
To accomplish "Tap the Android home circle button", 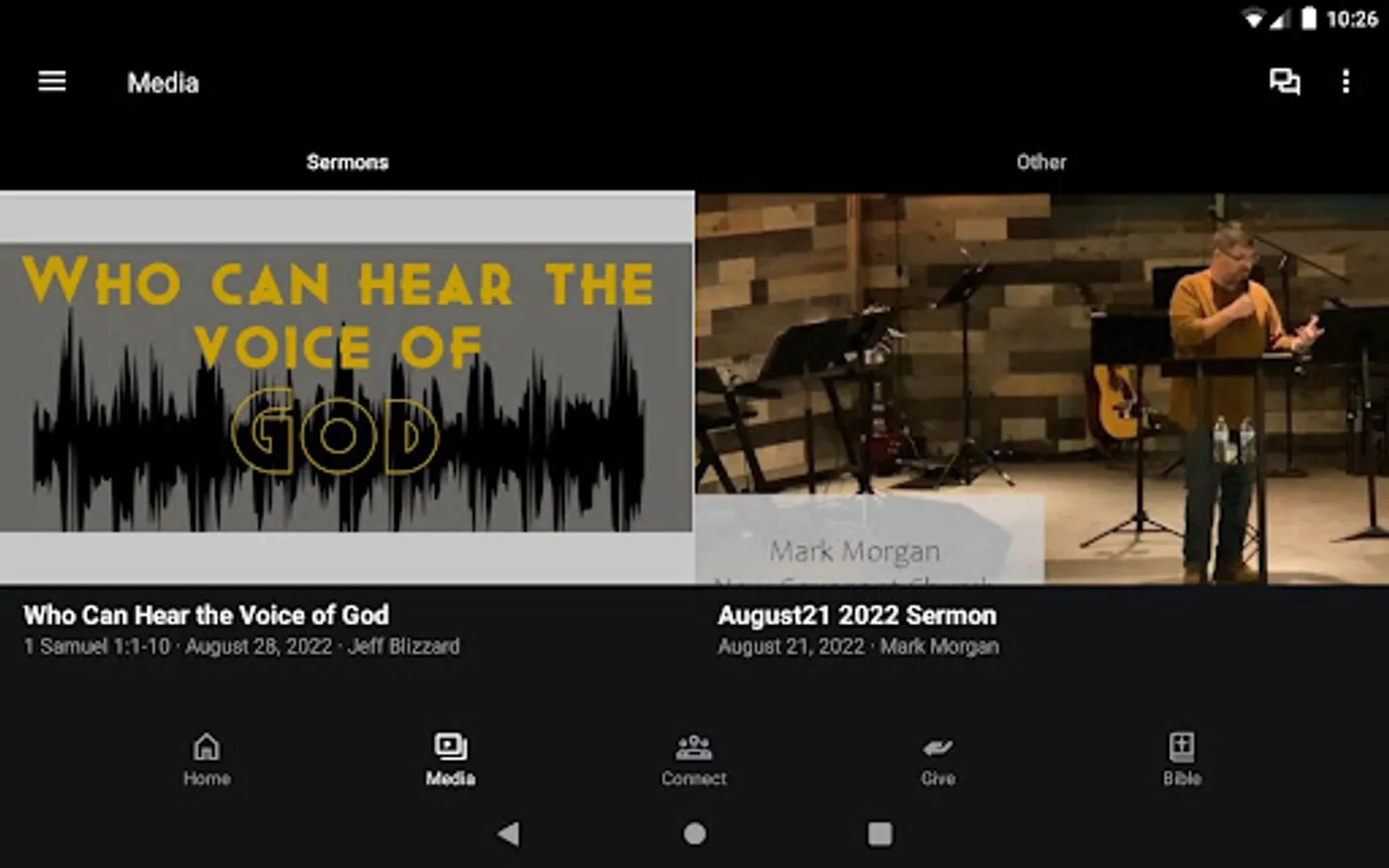I will coord(694,833).
